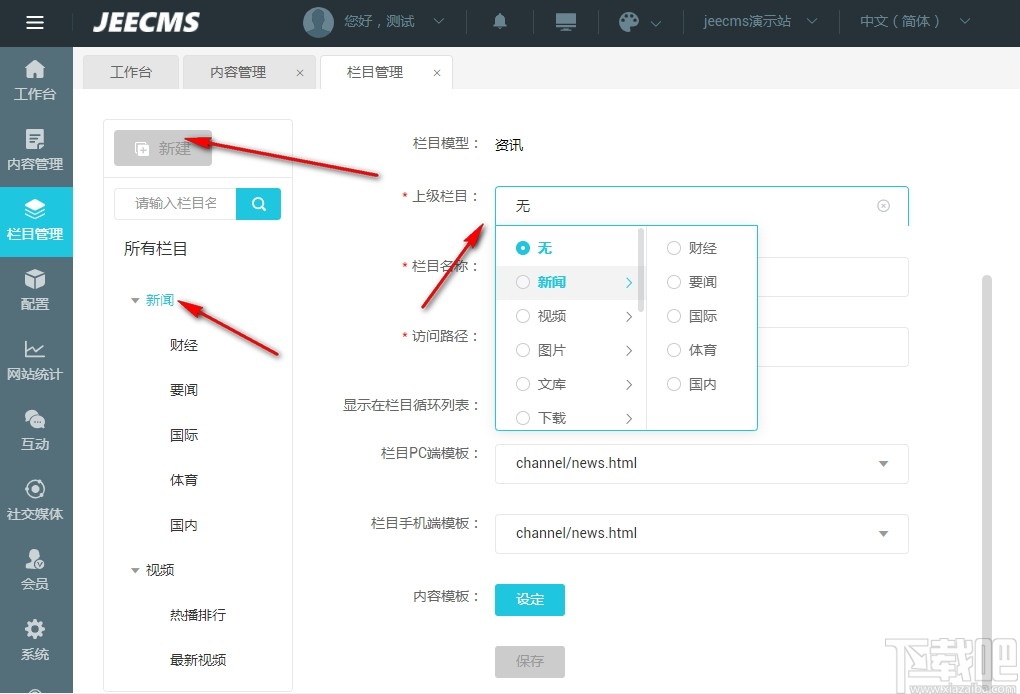Expand the 视频 option submenu arrow

[631, 316]
